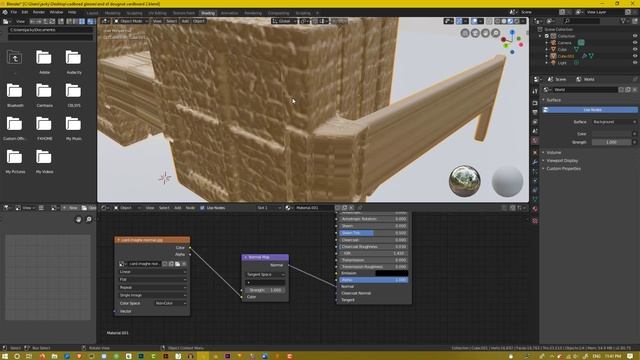This screenshot has width=640, height=360.
Task: Click the viewport zoom magnifier gizmo
Action: pyautogui.click(x=496, y=33)
